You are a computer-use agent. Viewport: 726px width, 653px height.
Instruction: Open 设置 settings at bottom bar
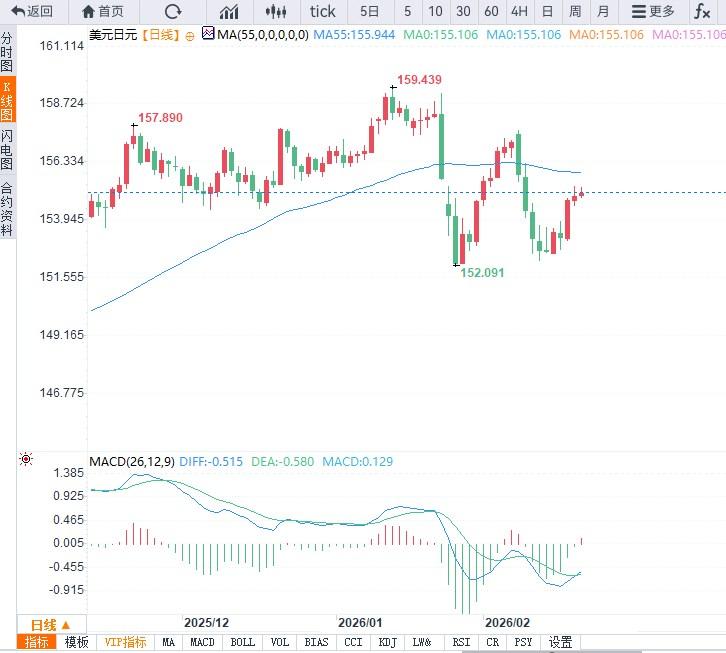click(560, 643)
